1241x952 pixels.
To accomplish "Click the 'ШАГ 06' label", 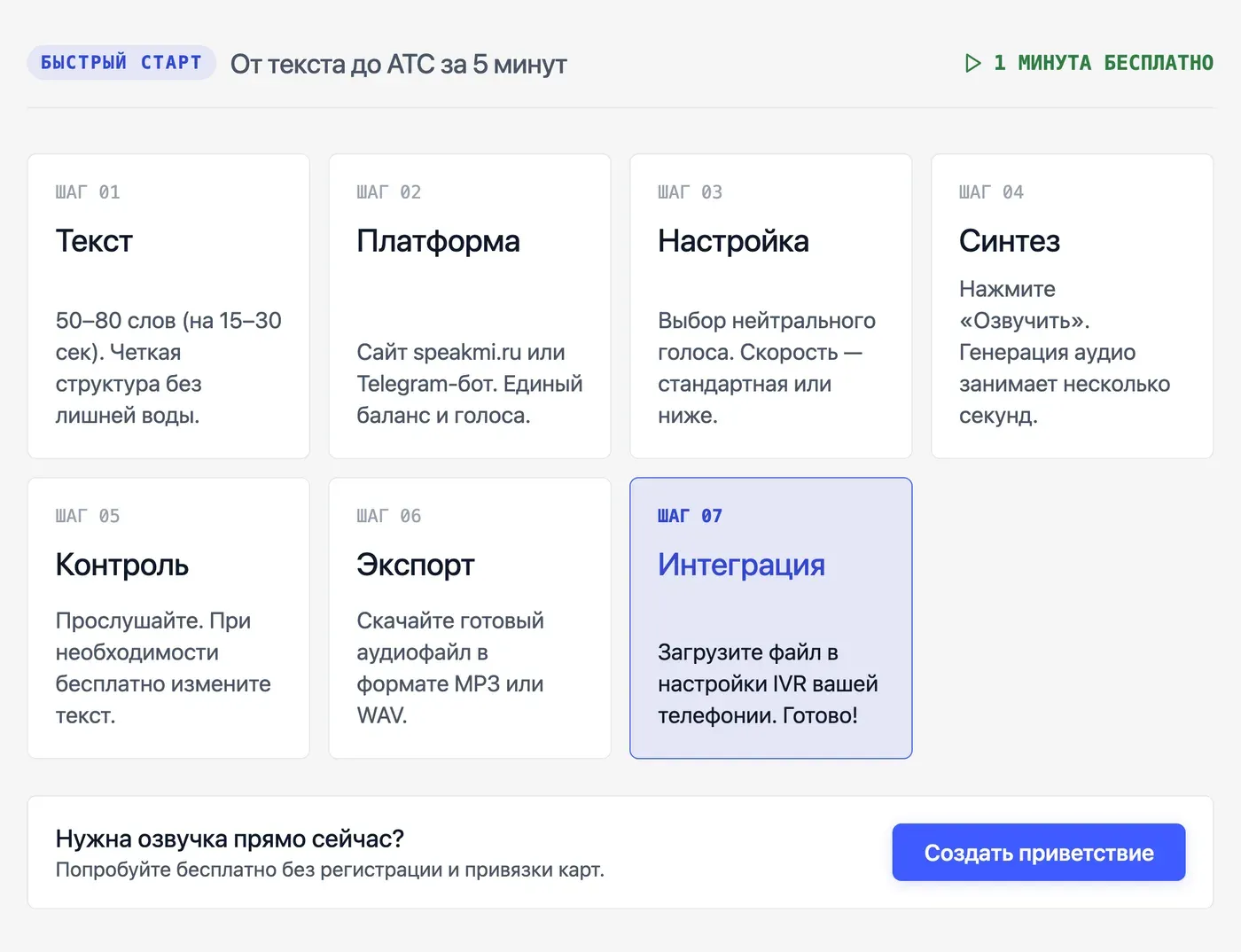I will coord(389,516).
